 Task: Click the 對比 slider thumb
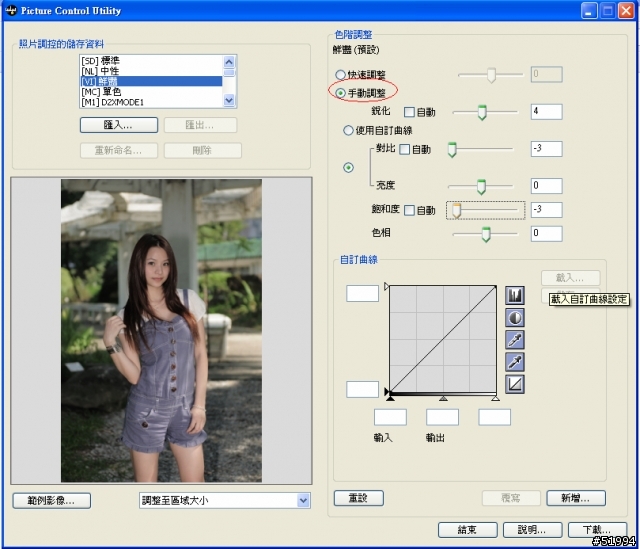[x=452, y=150]
